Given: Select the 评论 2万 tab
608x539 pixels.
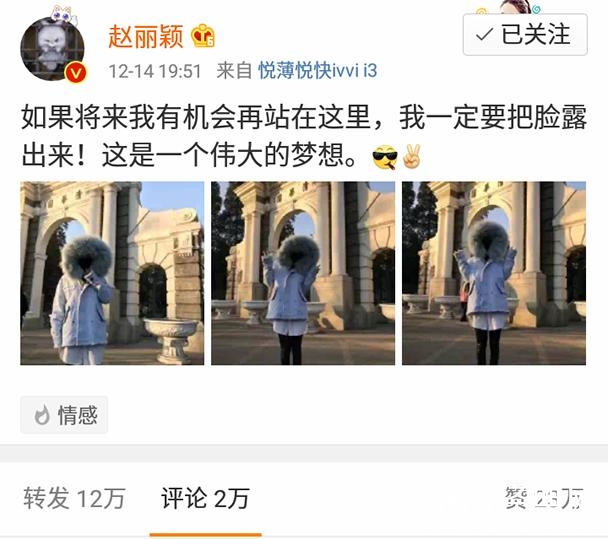Looking at the screenshot, I should pyautogui.click(x=205, y=498).
